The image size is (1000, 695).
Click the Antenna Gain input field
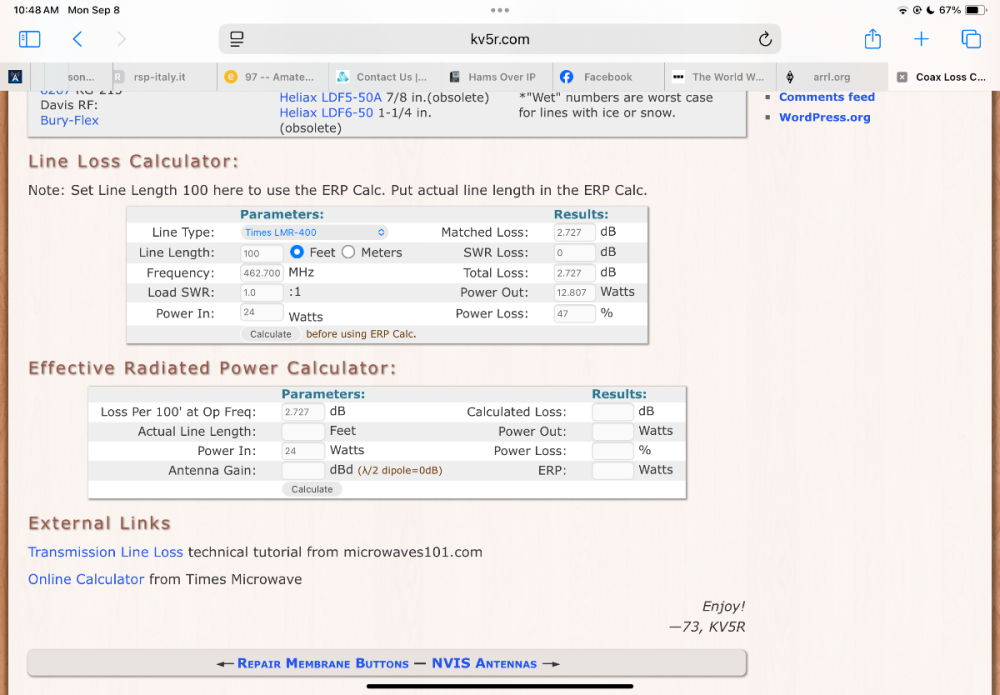[x=302, y=470]
